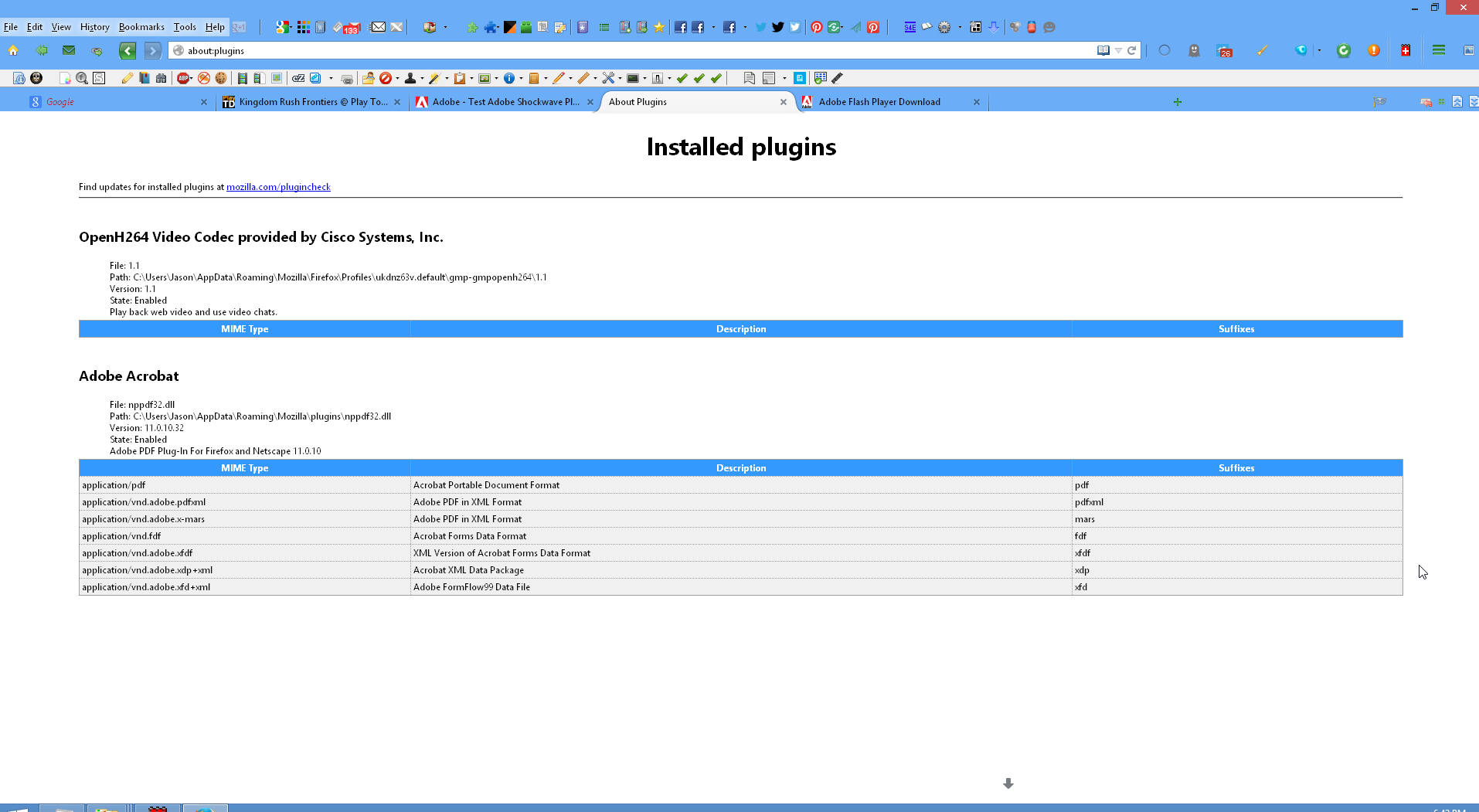
Task: Go back with the green arrow button
Action: coord(127,51)
